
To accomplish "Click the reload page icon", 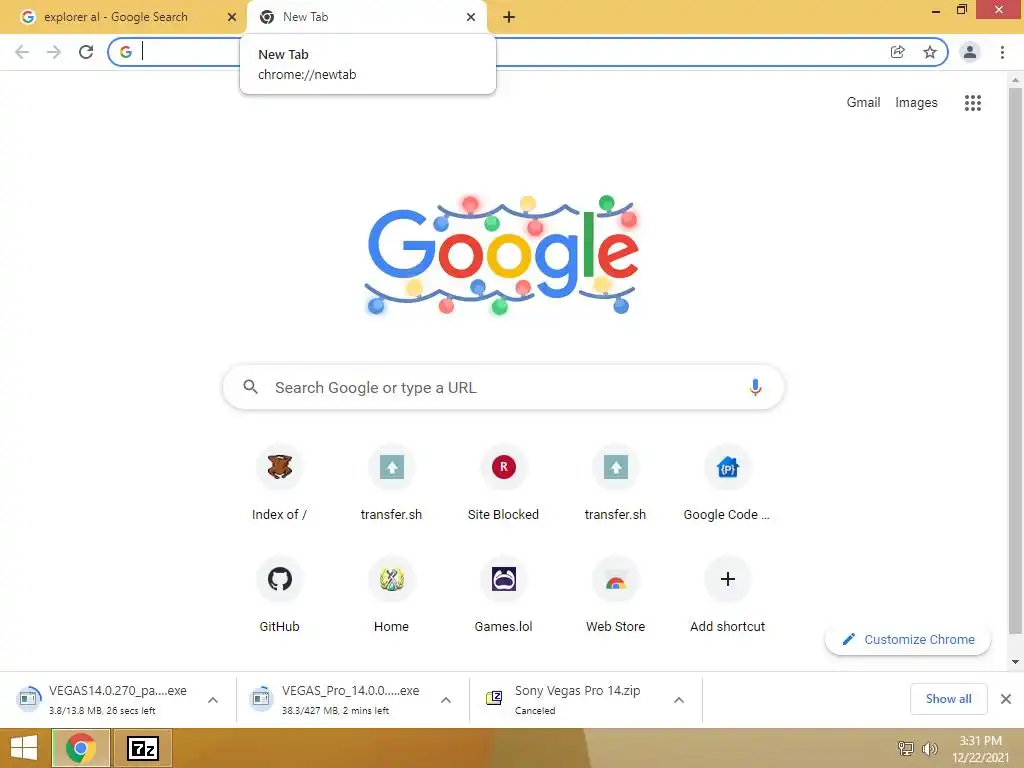I will click(x=86, y=52).
